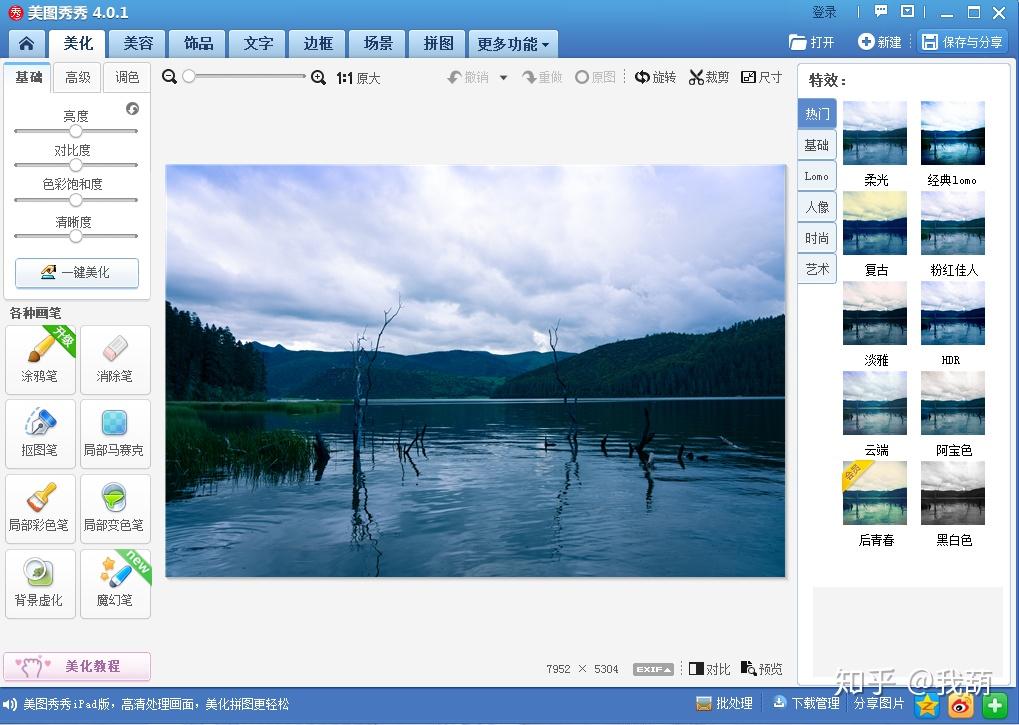
Task: Select the 热门 effects category
Action: tap(817, 114)
